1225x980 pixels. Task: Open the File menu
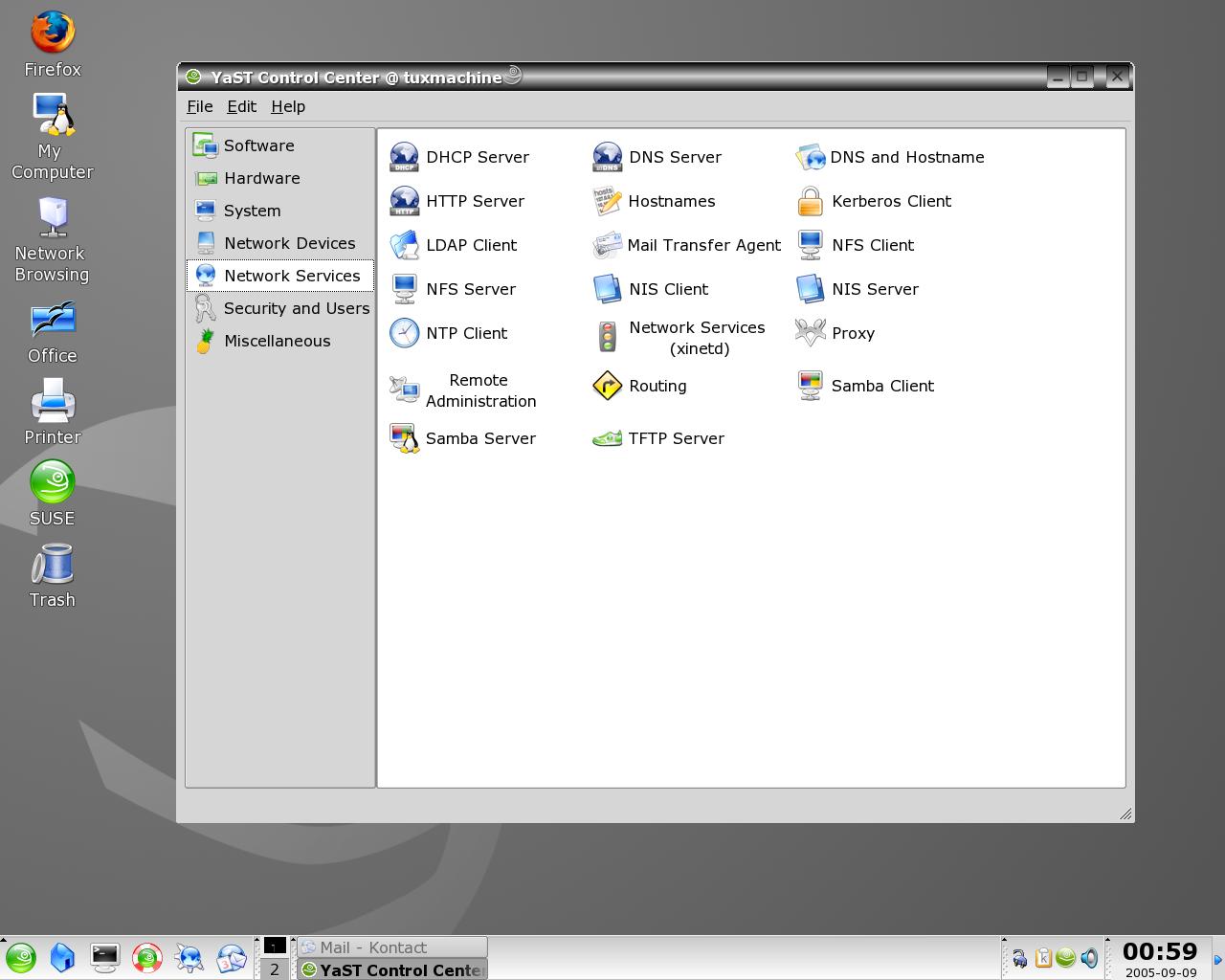[x=200, y=106]
